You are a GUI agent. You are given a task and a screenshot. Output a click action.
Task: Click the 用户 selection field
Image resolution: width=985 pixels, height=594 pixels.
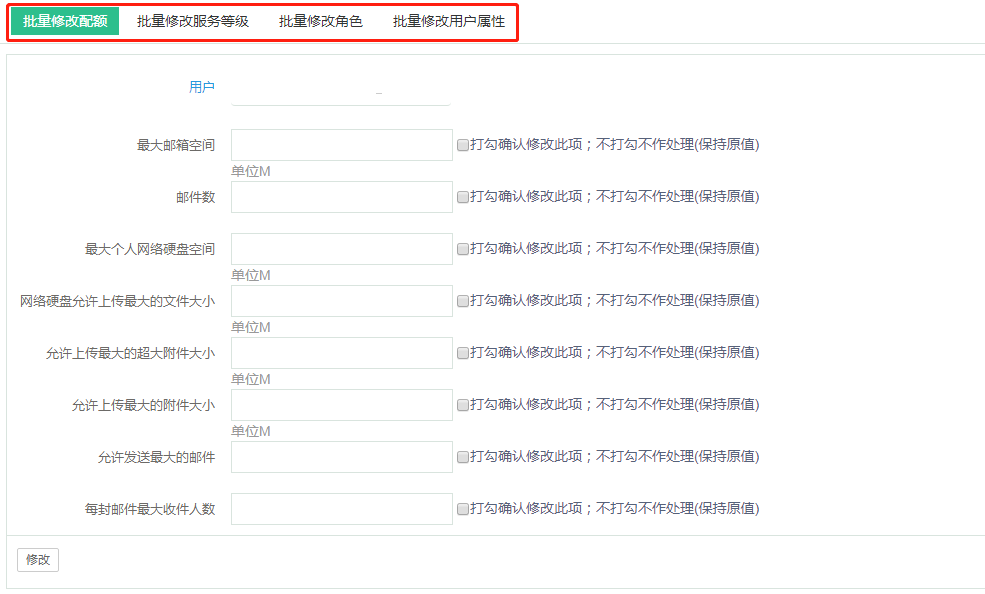pos(341,90)
